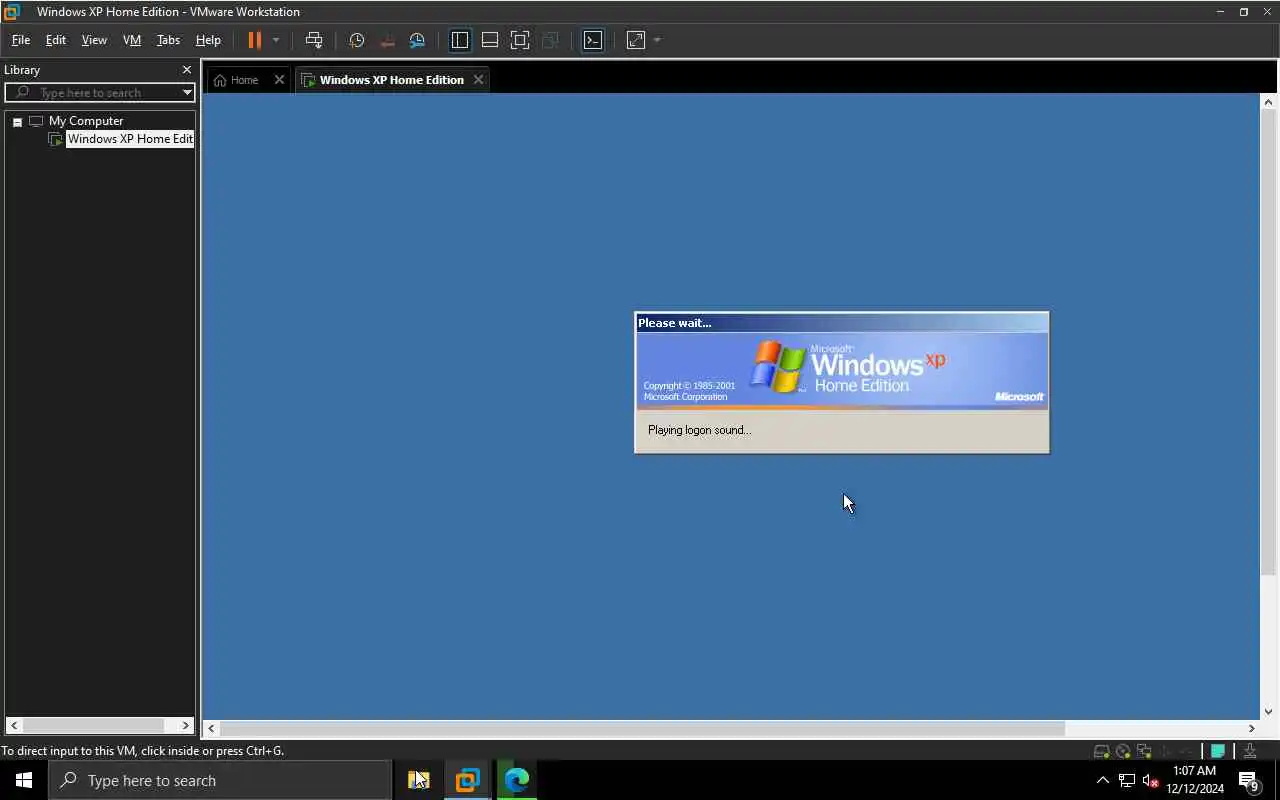Collapse the My Computer tree node
The width and height of the screenshot is (1280, 800).
[17, 121]
